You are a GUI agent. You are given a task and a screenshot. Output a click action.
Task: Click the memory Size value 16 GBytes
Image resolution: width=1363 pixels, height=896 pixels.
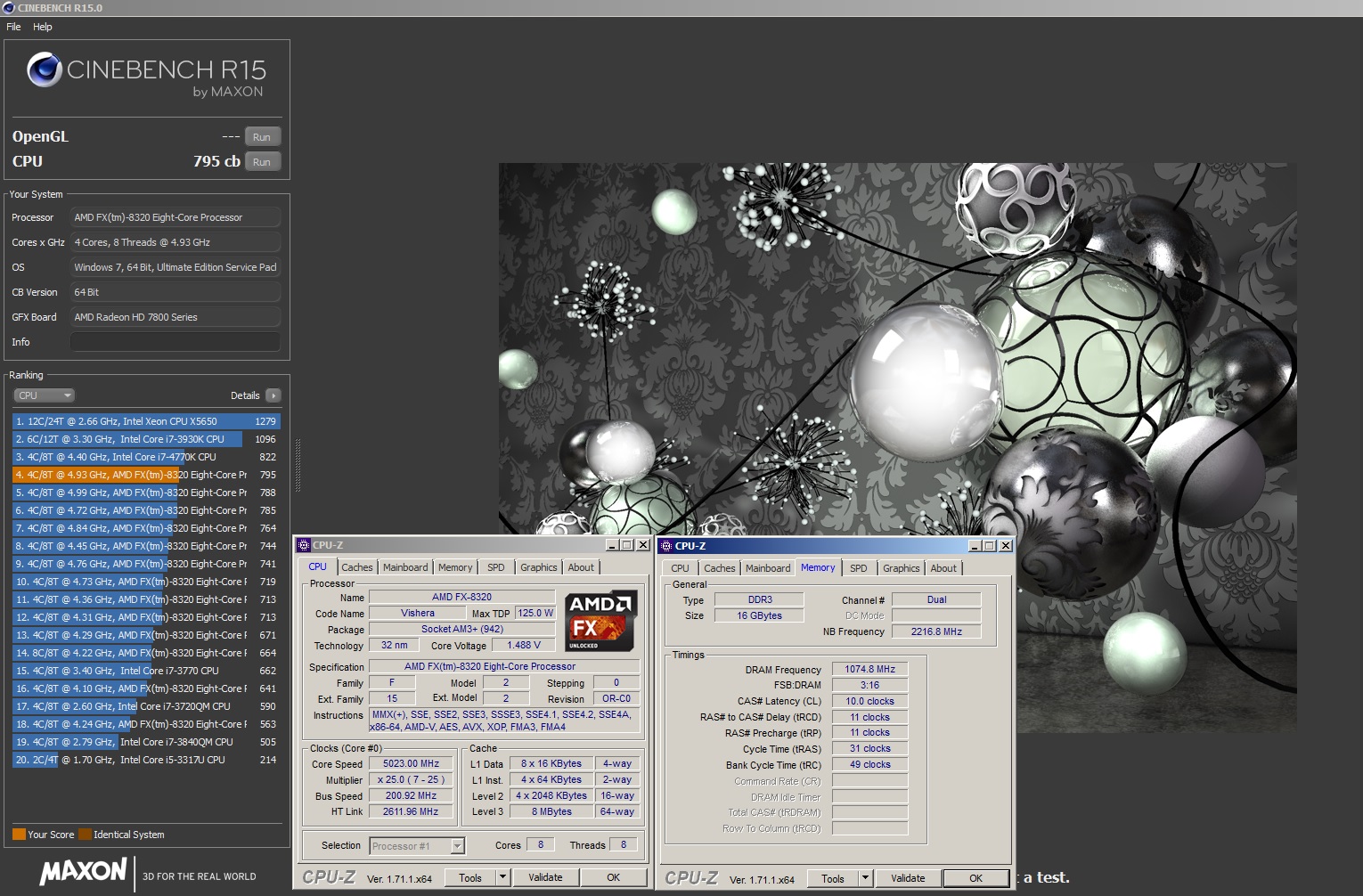(x=759, y=615)
